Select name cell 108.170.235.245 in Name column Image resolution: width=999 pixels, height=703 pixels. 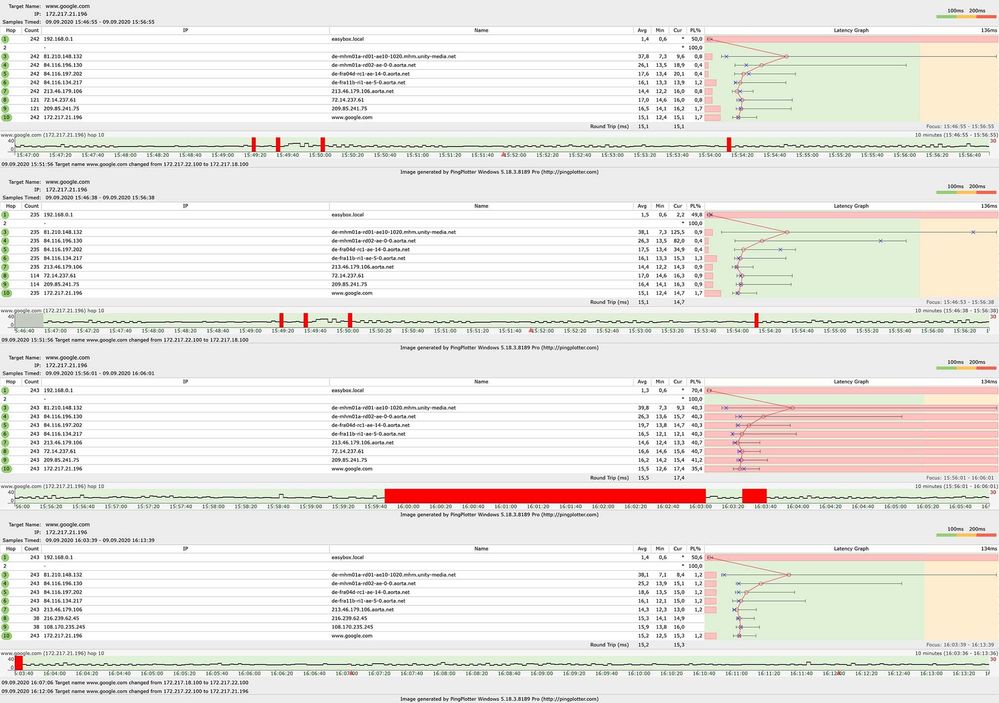click(x=352, y=627)
